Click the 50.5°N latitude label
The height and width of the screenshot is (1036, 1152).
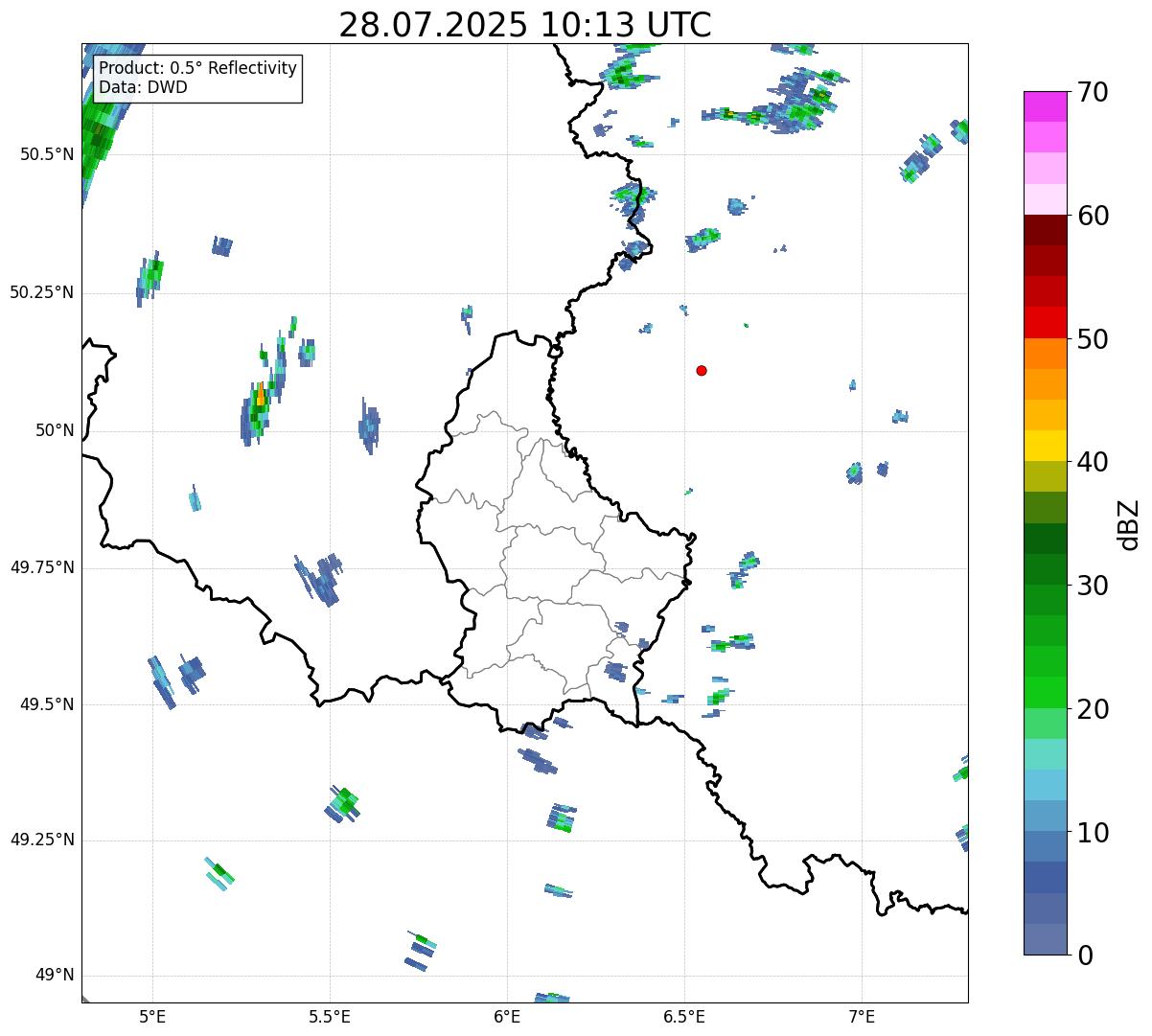pos(47,154)
